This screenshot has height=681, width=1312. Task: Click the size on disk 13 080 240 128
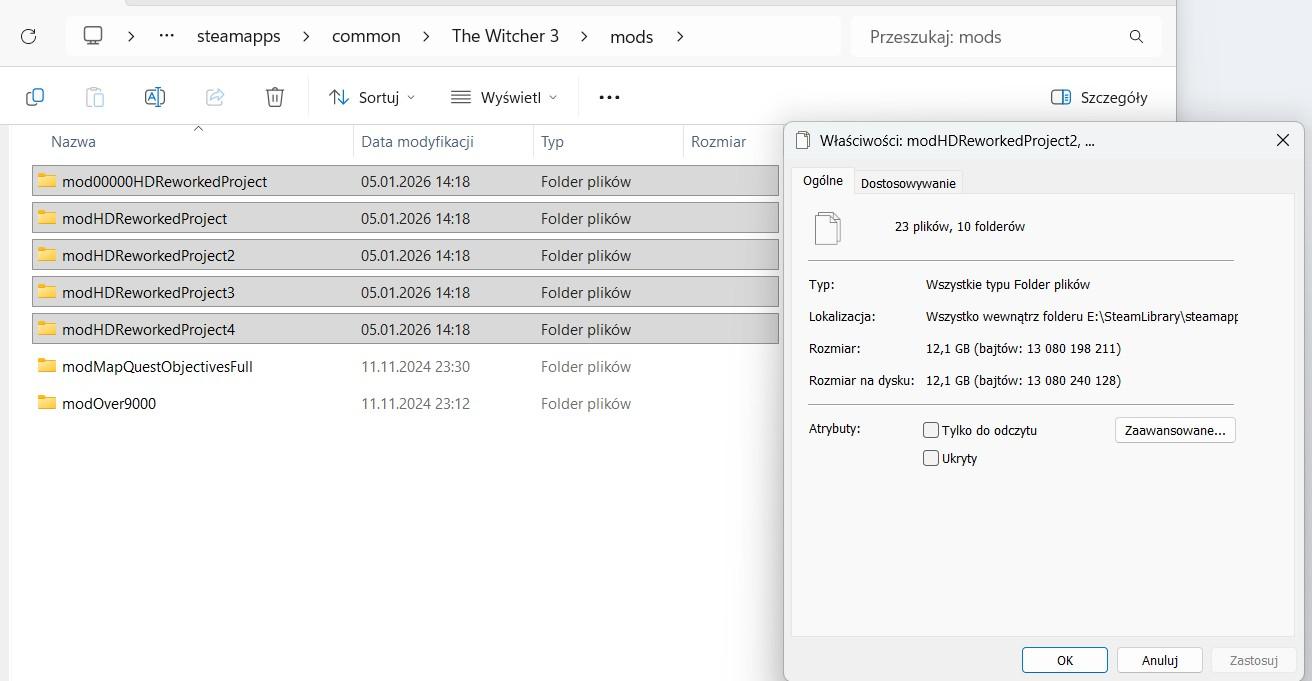1023,380
